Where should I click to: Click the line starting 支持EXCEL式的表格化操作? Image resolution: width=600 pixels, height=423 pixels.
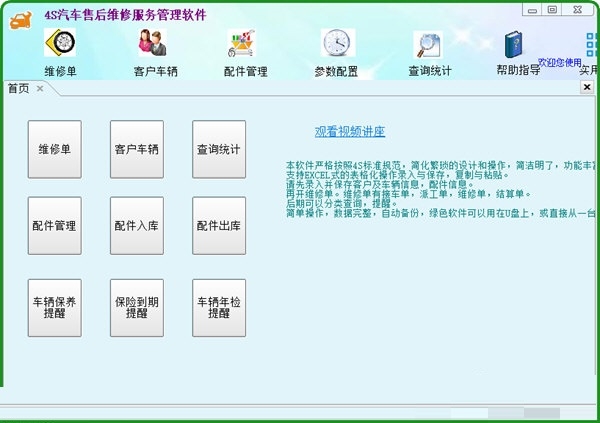click(398, 175)
